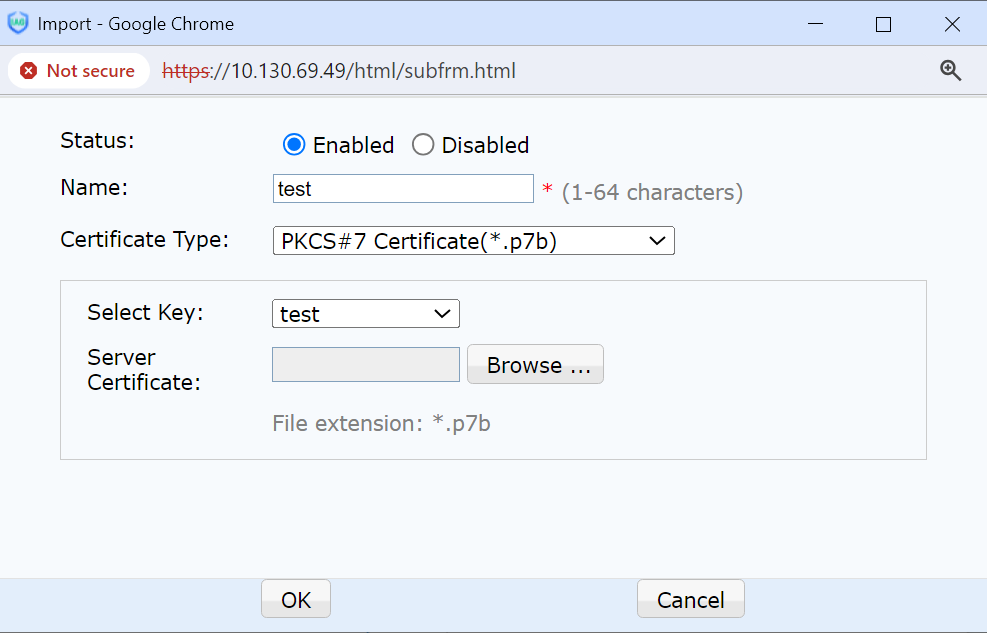The image size is (987, 633).
Task: Click the chevron arrow on the PKCS#7 Certificate combo box
Action: tap(657, 241)
